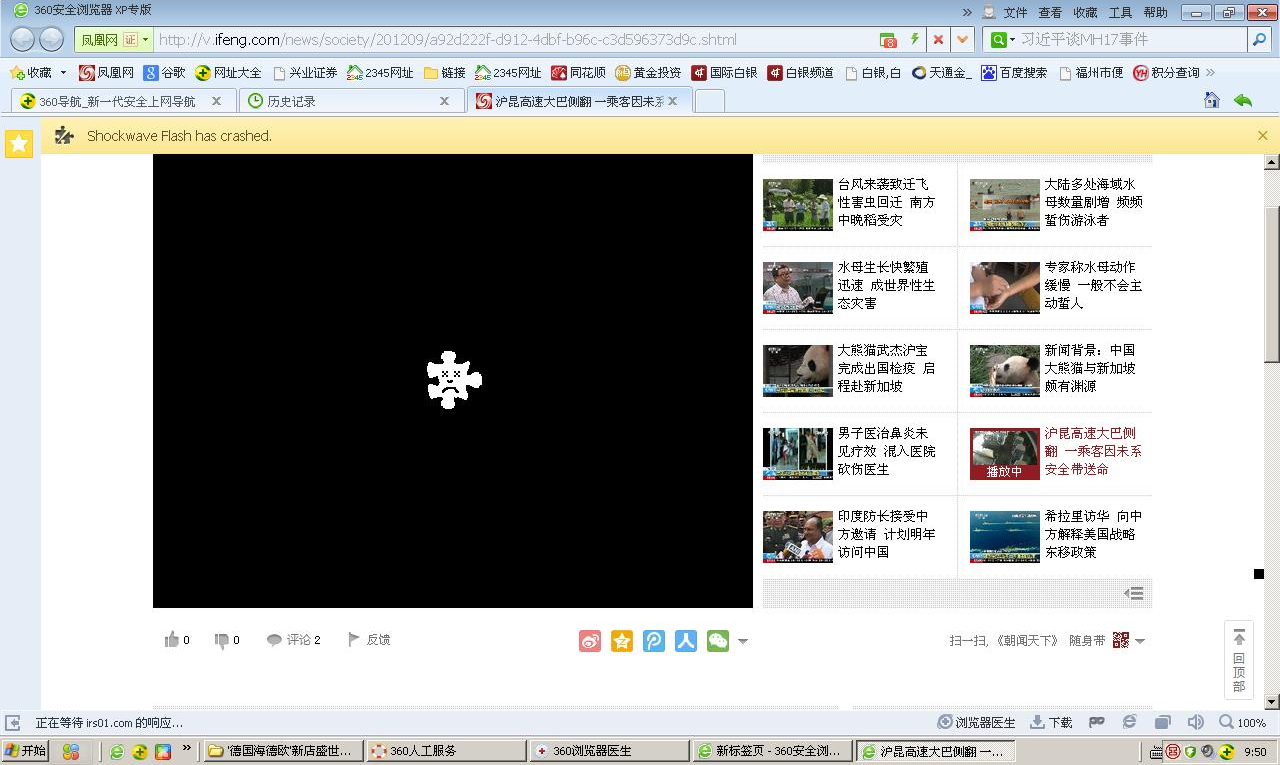Click the 凤凰网 bookmark in favorites bar
1280x765 pixels.
point(106,72)
